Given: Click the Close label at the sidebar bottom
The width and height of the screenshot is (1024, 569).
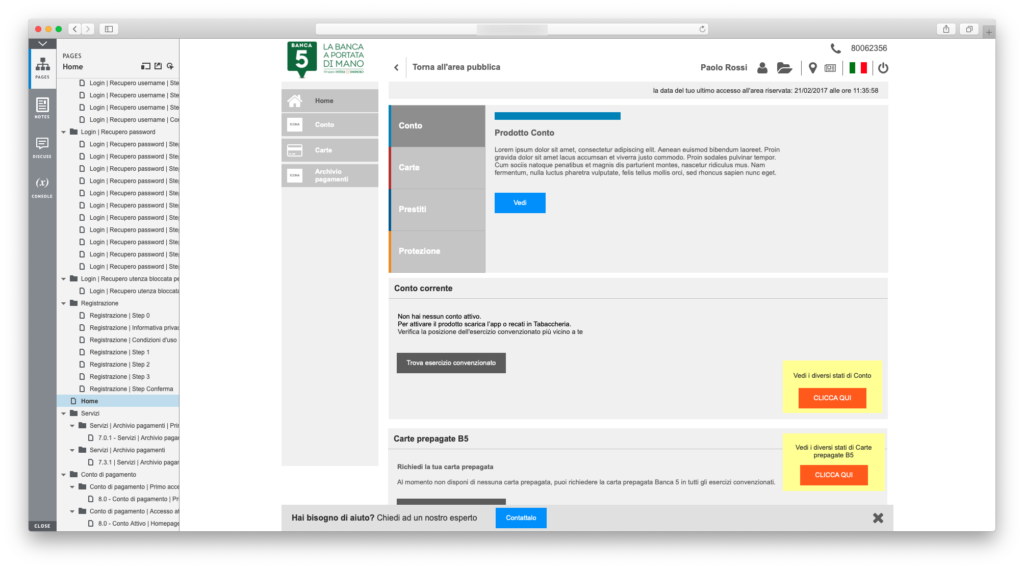Looking at the screenshot, I should [x=42, y=526].
